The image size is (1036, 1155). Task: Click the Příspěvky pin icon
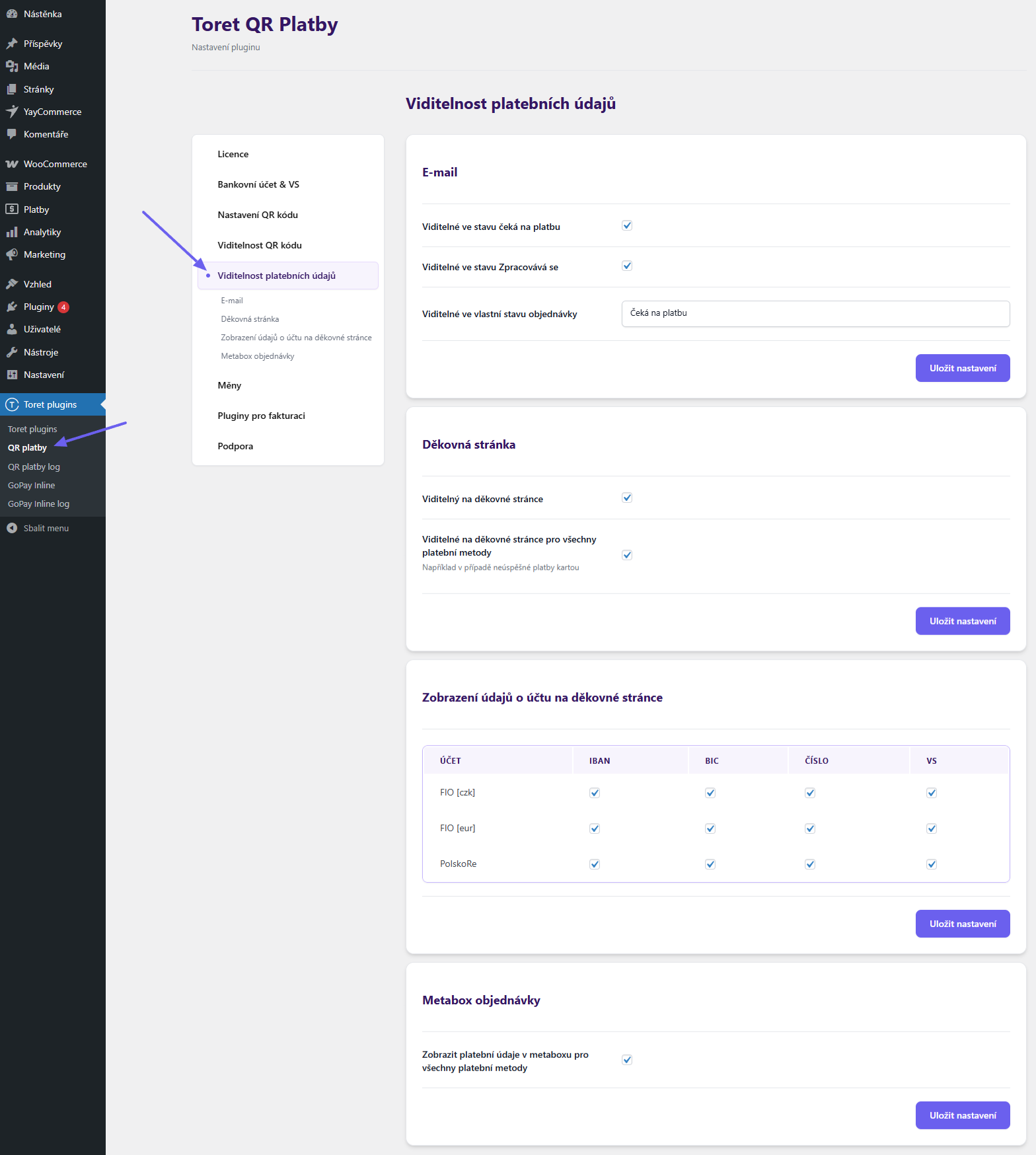point(12,44)
